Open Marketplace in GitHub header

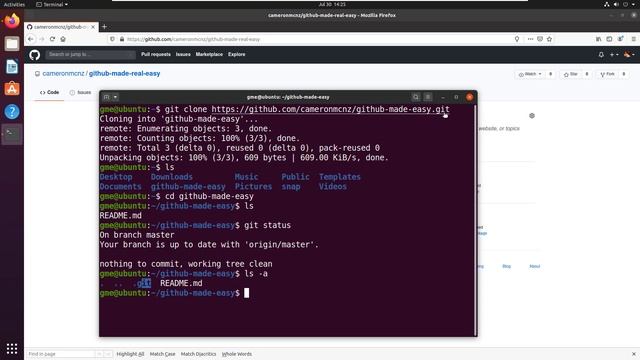pos(209,54)
